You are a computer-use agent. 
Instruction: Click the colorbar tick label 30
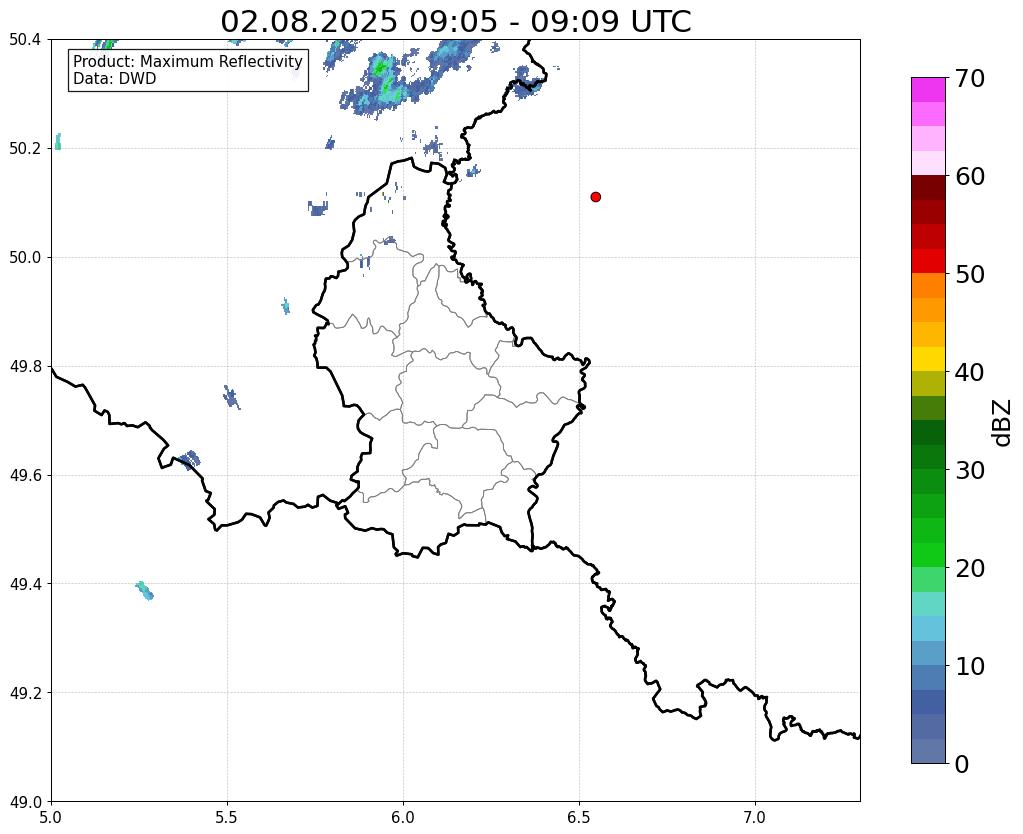click(970, 470)
